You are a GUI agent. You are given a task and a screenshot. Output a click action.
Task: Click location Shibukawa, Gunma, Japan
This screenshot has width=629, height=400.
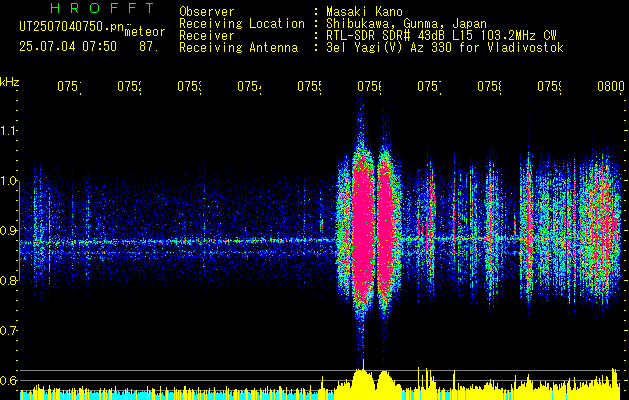(x=406, y=24)
